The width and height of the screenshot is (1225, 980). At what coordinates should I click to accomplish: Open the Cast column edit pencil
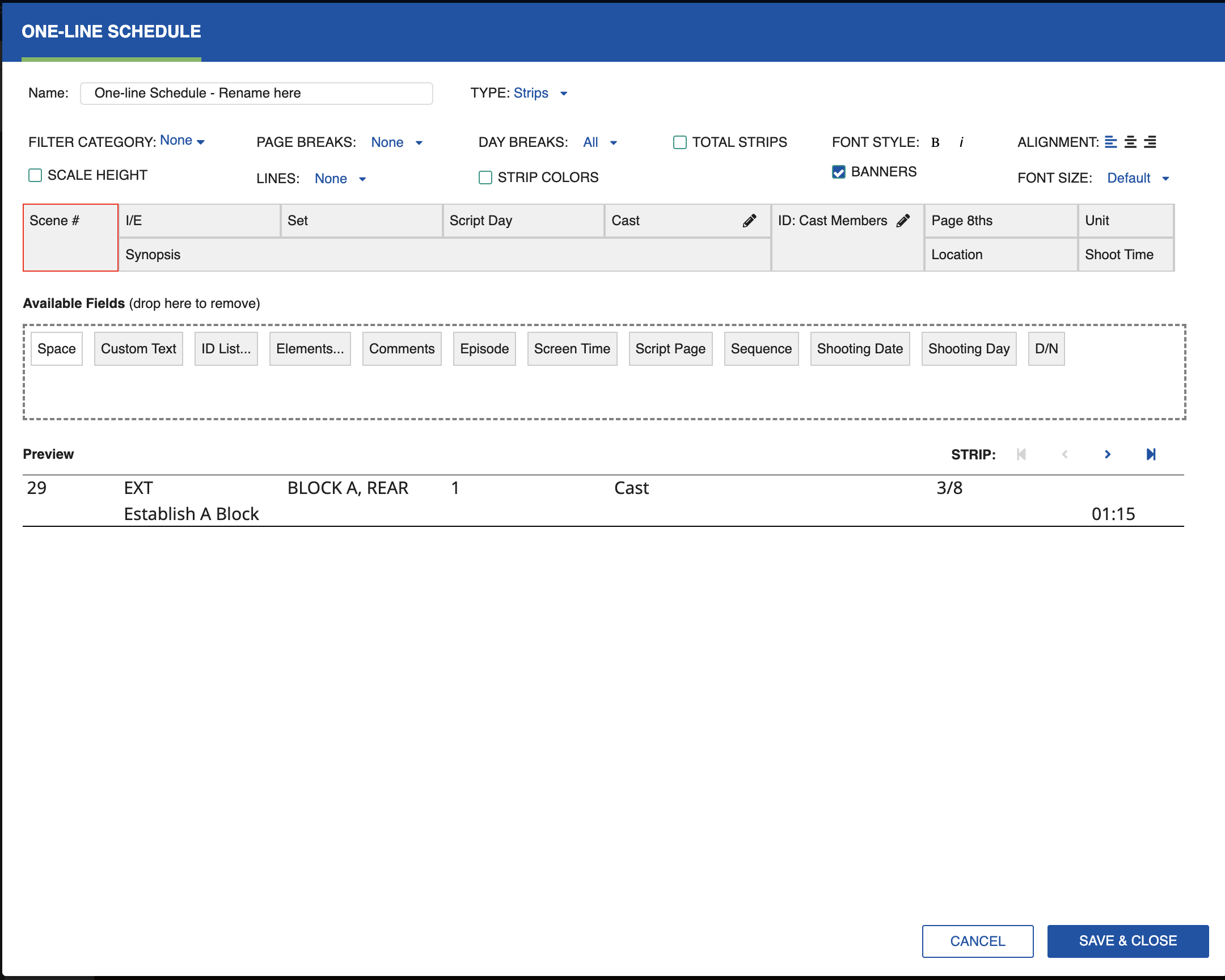coord(750,221)
